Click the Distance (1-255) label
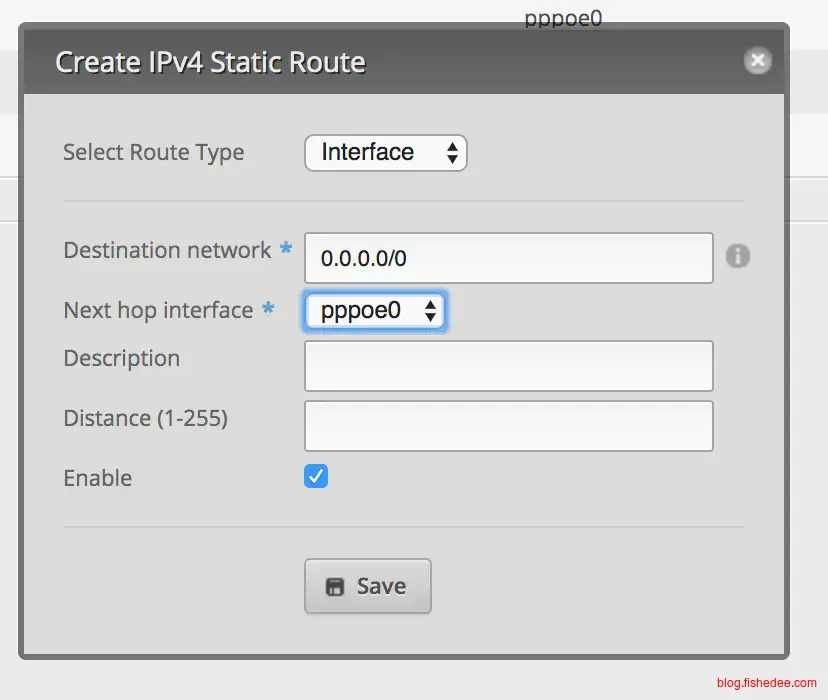Viewport: 828px width, 700px height. coord(145,418)
